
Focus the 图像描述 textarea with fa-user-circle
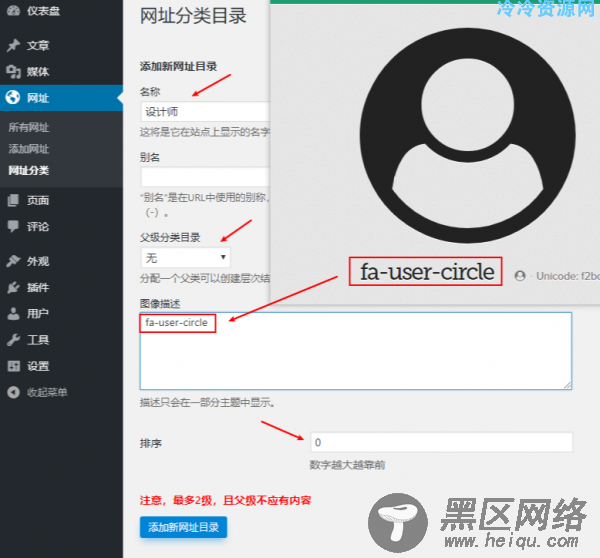click(356, 351)
